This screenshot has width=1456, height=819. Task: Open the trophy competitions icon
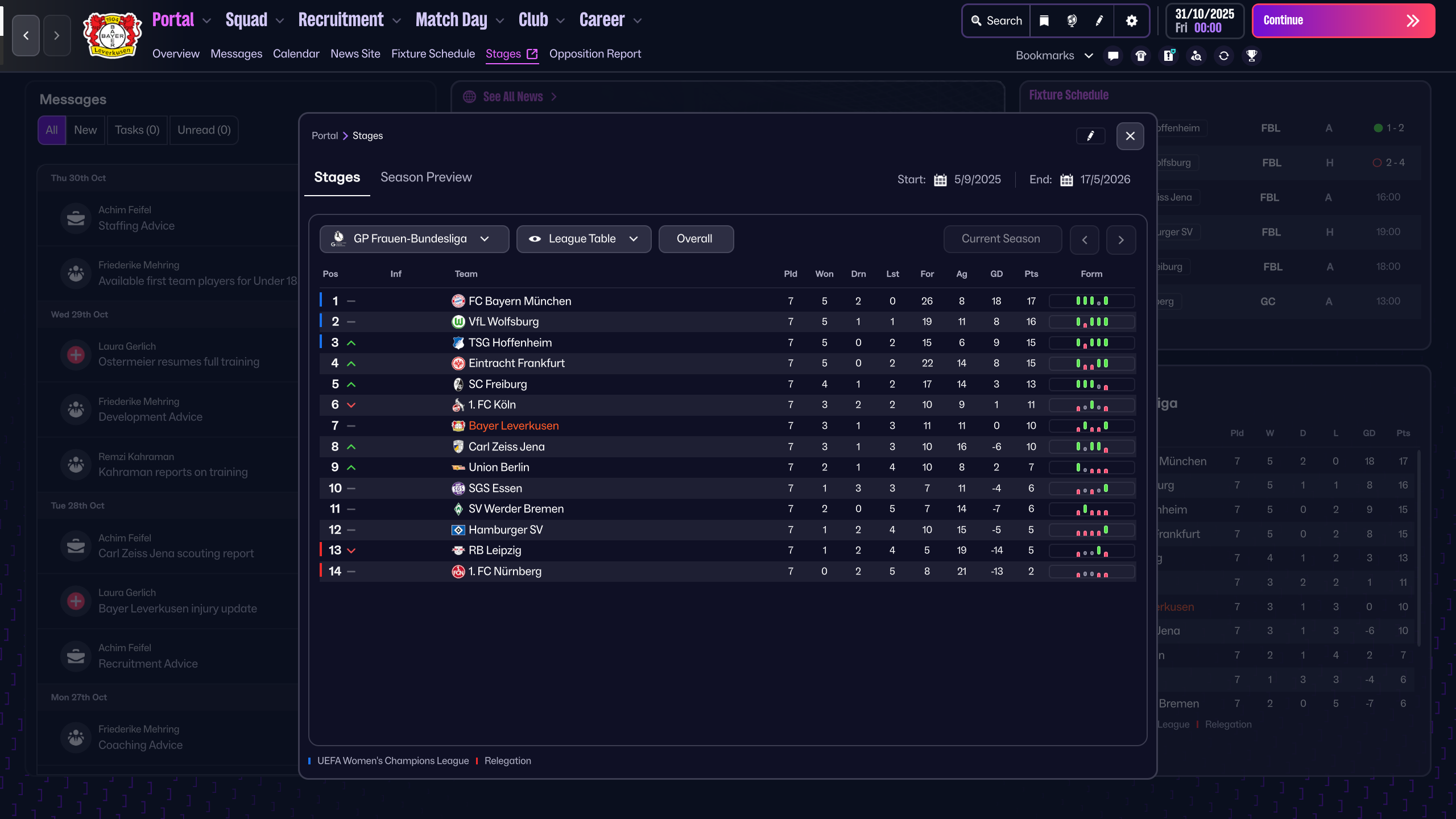tap(1251, 55)
